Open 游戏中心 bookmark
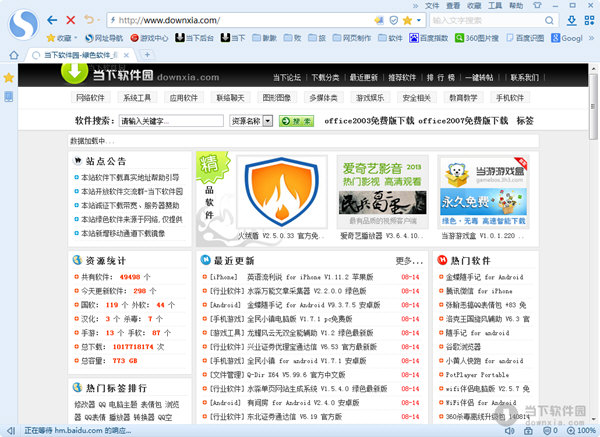600x437 pixels. 149,38
